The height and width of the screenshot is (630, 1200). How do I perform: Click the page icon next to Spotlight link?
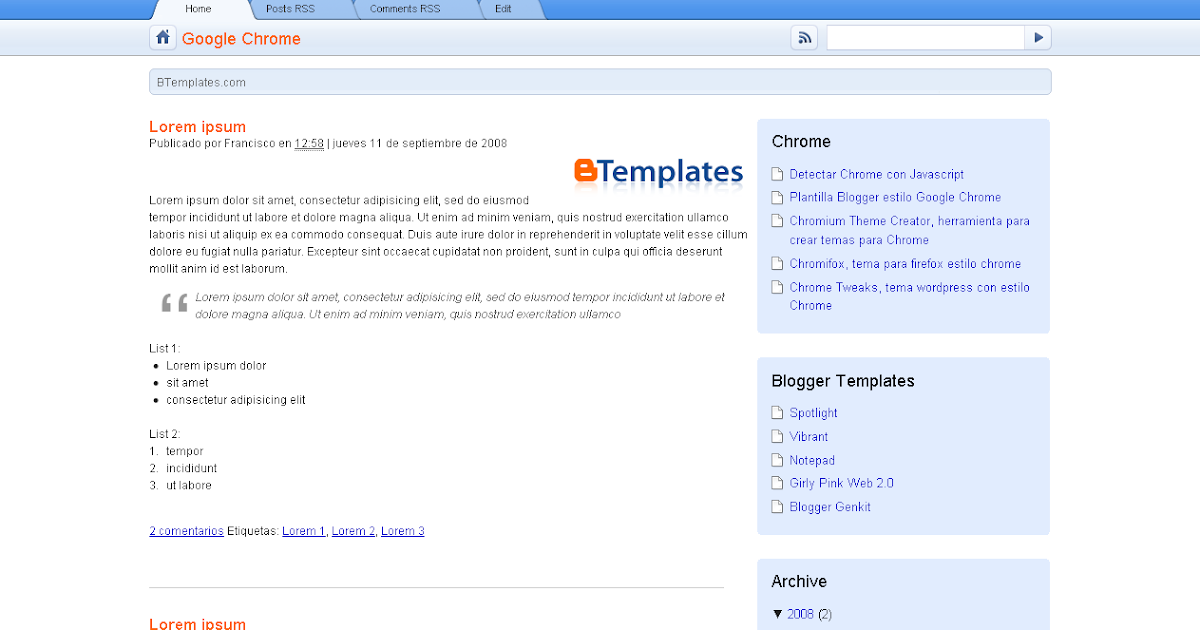777,412
